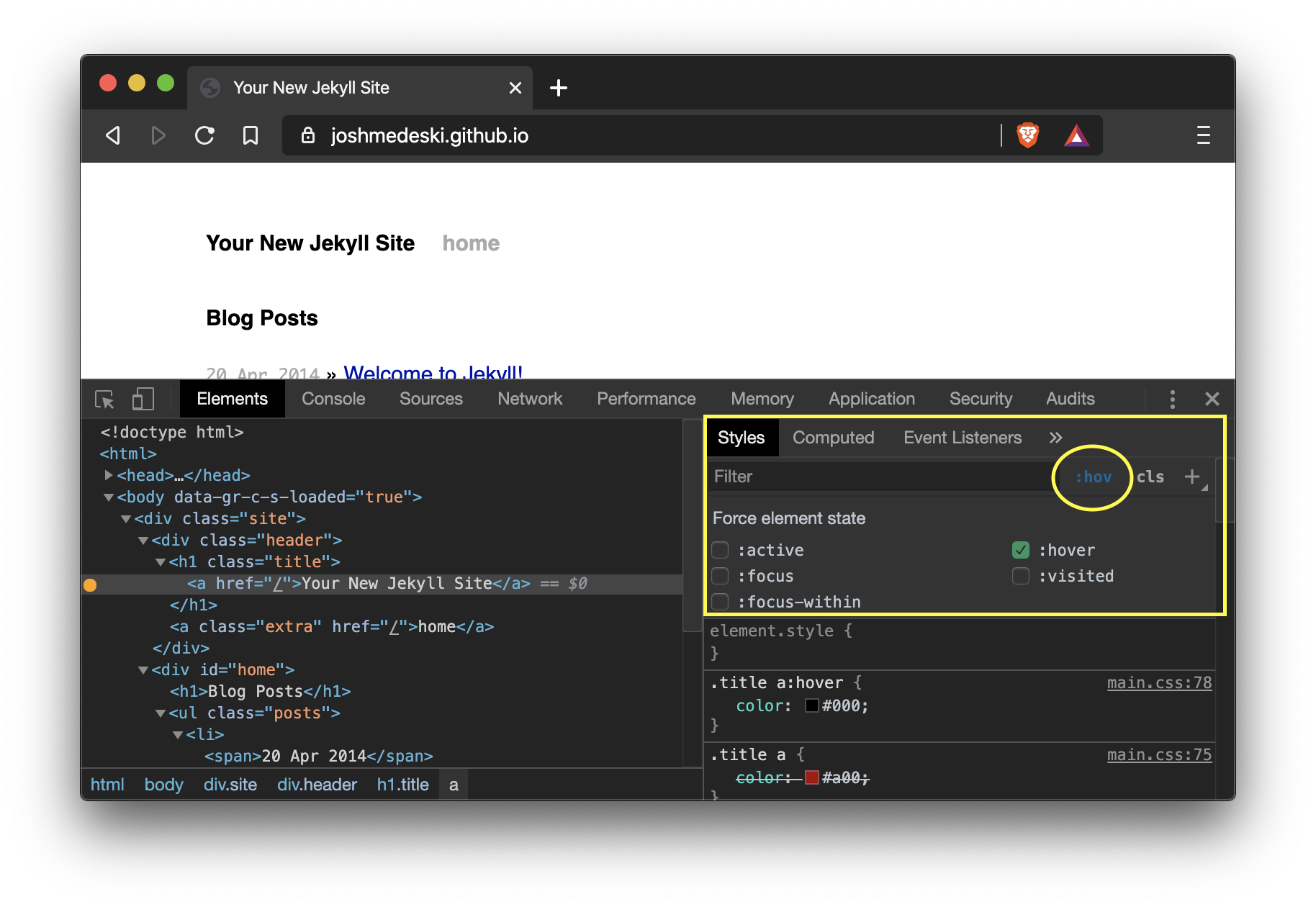
Task: Click the inspect element picker icon
Action: click(x=104, y=400)
